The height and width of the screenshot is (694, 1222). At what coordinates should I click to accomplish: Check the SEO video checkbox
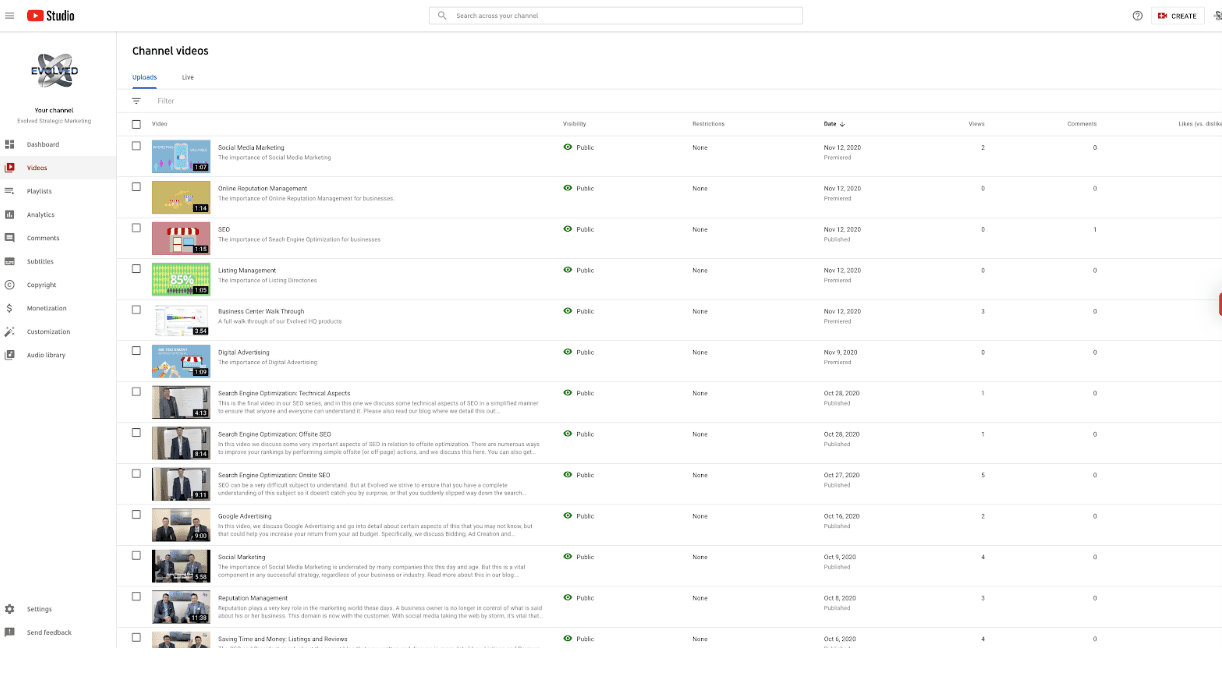pyautogui.click(x=136, y=228)
